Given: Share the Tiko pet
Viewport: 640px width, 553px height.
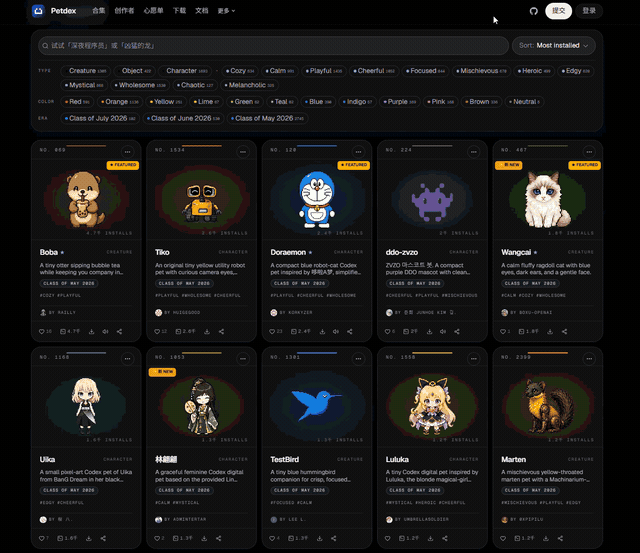Looking at the screenshot, I should [x=221, y=331].
